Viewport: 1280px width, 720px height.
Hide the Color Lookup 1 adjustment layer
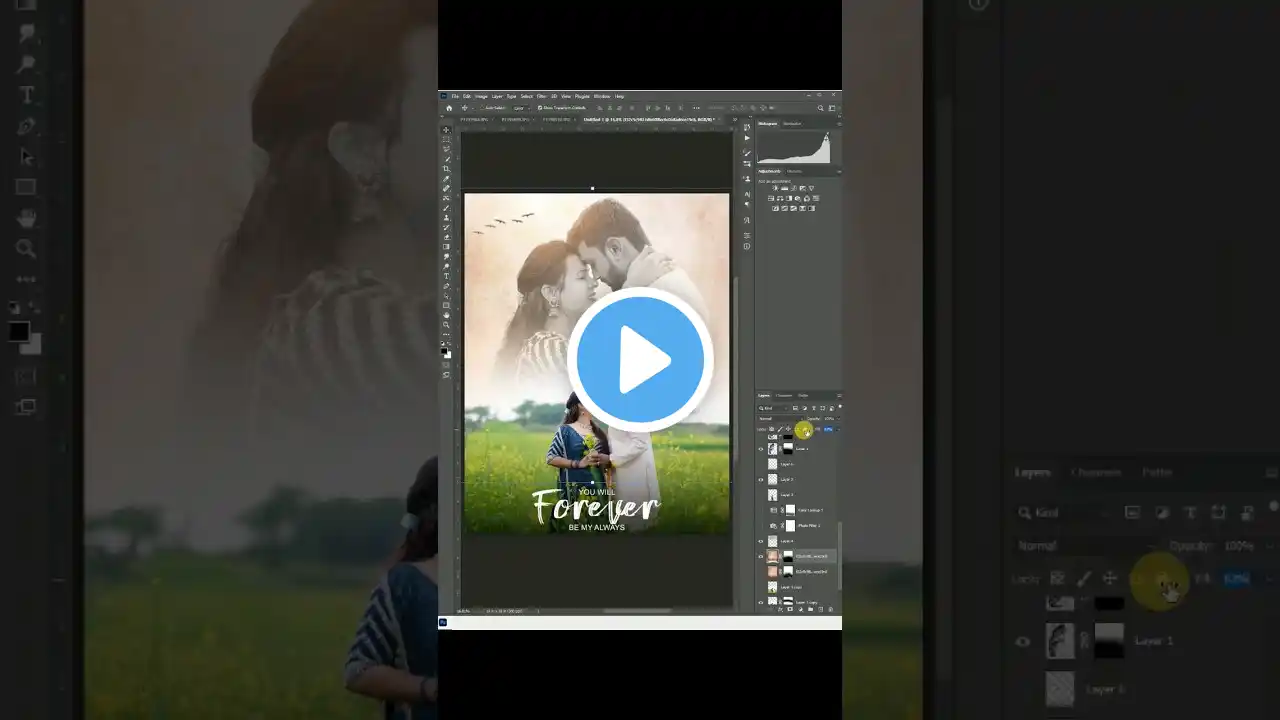tap(761, 510)
